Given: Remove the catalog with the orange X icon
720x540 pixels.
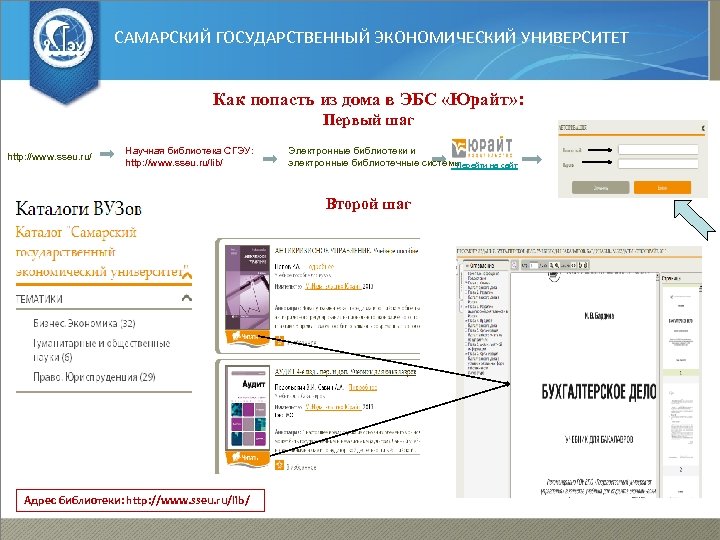Looking at the screenshot, I should pyautogui.click(x=187, y=274).
